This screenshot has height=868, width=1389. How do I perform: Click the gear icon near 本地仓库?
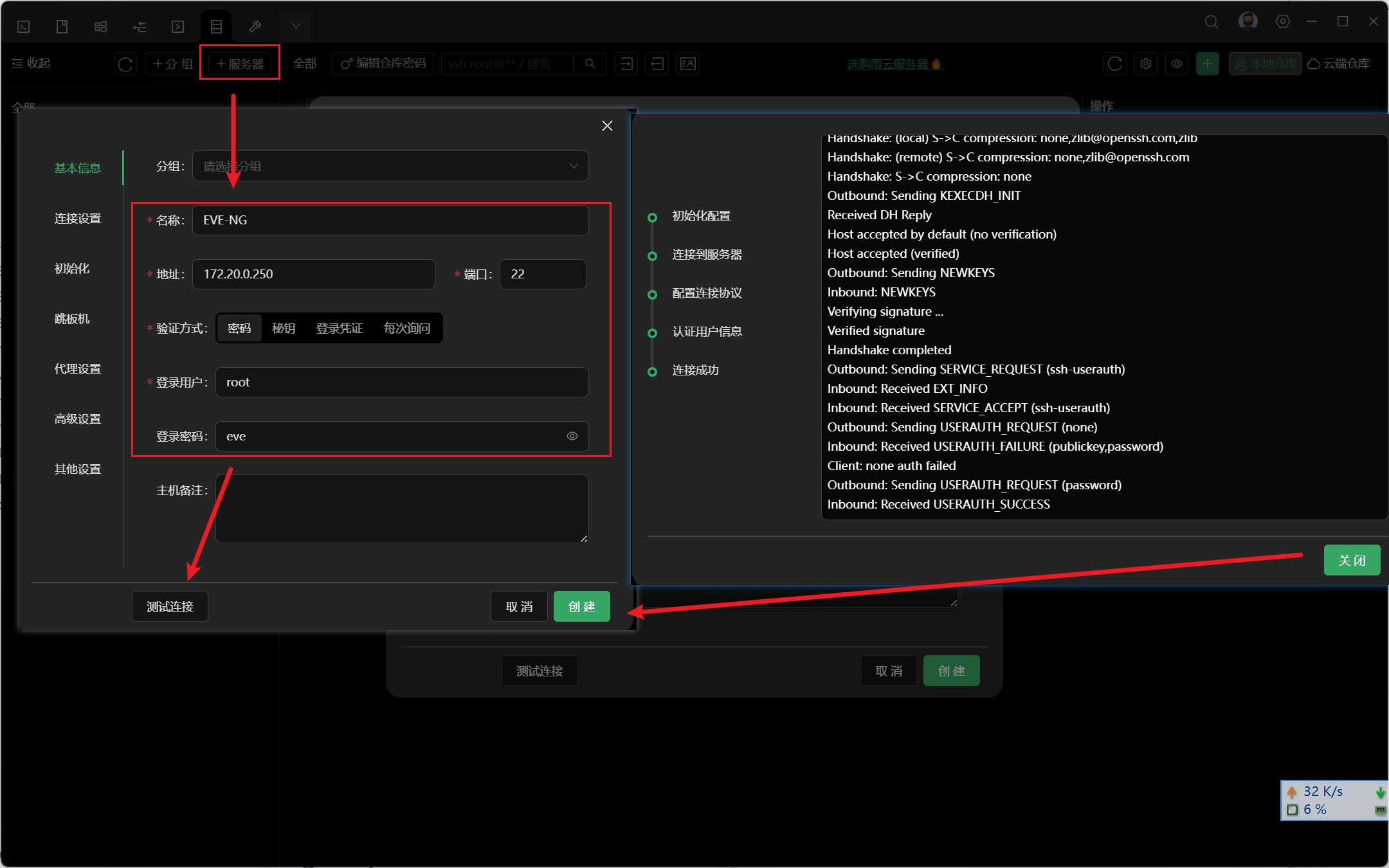click(1146, 64)
